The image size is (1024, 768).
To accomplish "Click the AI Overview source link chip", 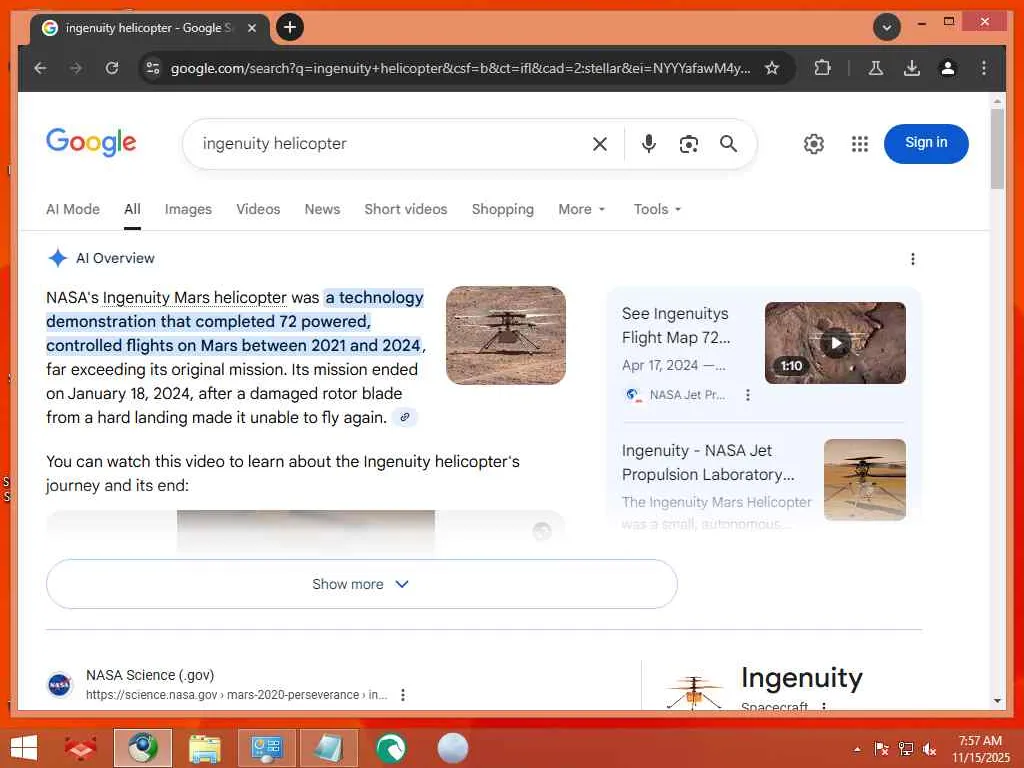I will tap(405, 417).
